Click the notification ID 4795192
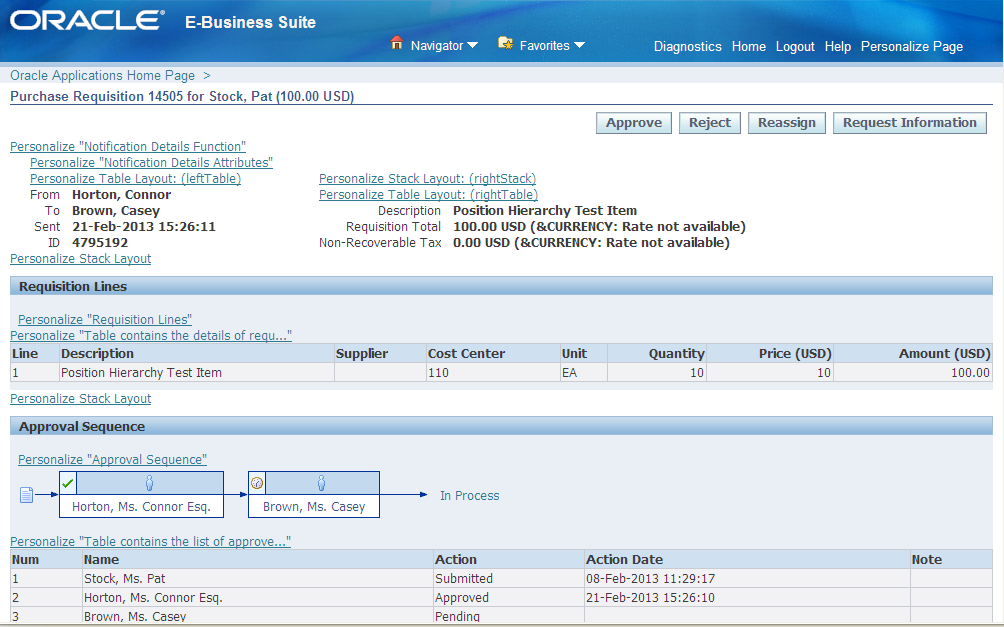Image resolution: width=1004 pixels, height=627 pixels. 100,243
